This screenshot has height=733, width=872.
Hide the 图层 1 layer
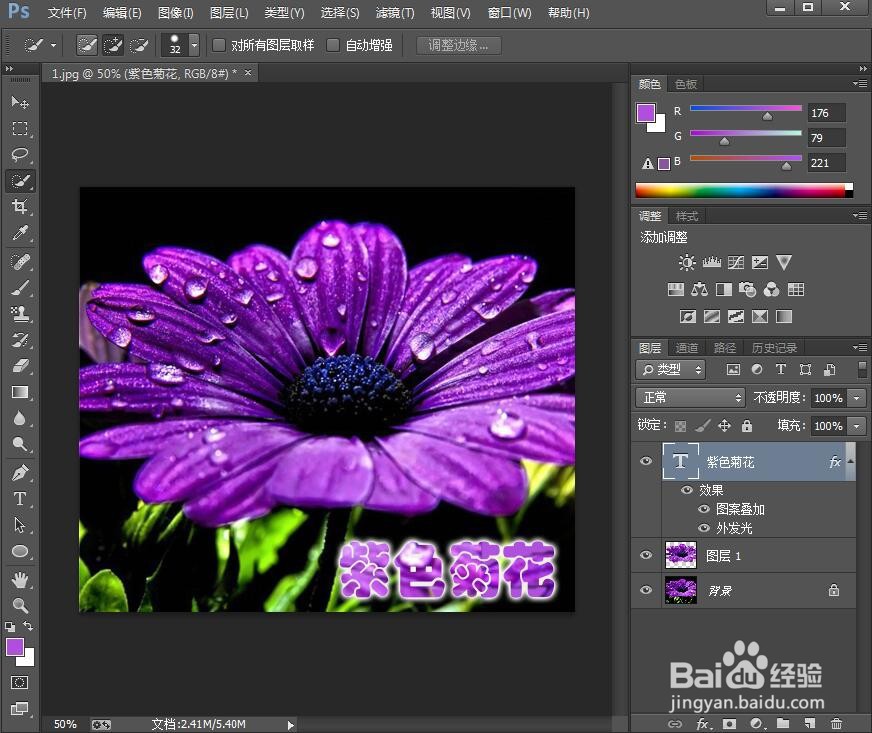646,555
